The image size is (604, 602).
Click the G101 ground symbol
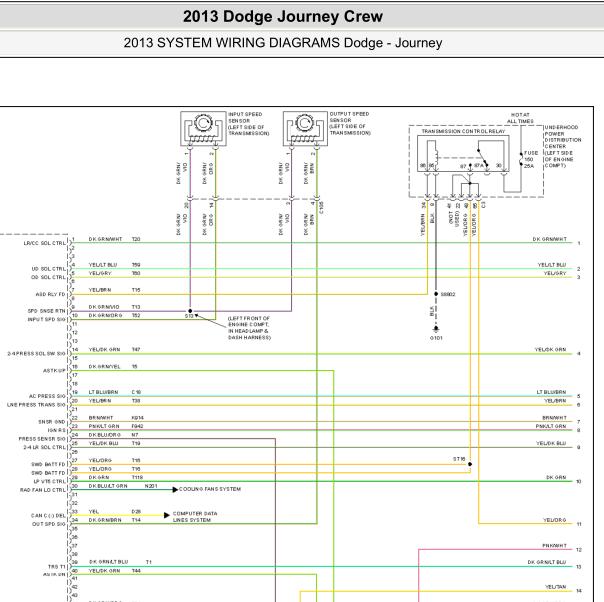point(436,329)
